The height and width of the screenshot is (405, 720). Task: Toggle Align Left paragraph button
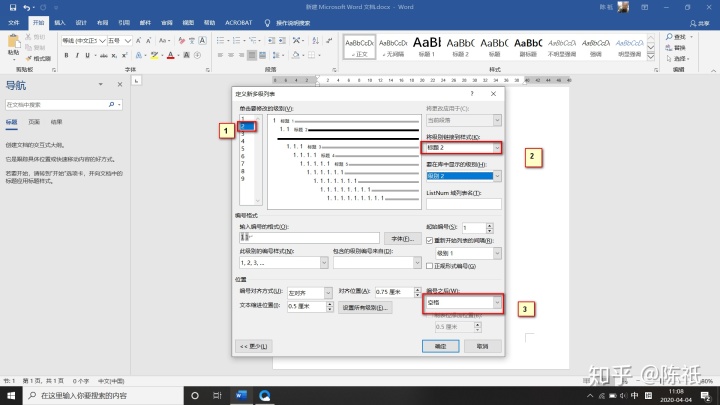tap(220, 55)
